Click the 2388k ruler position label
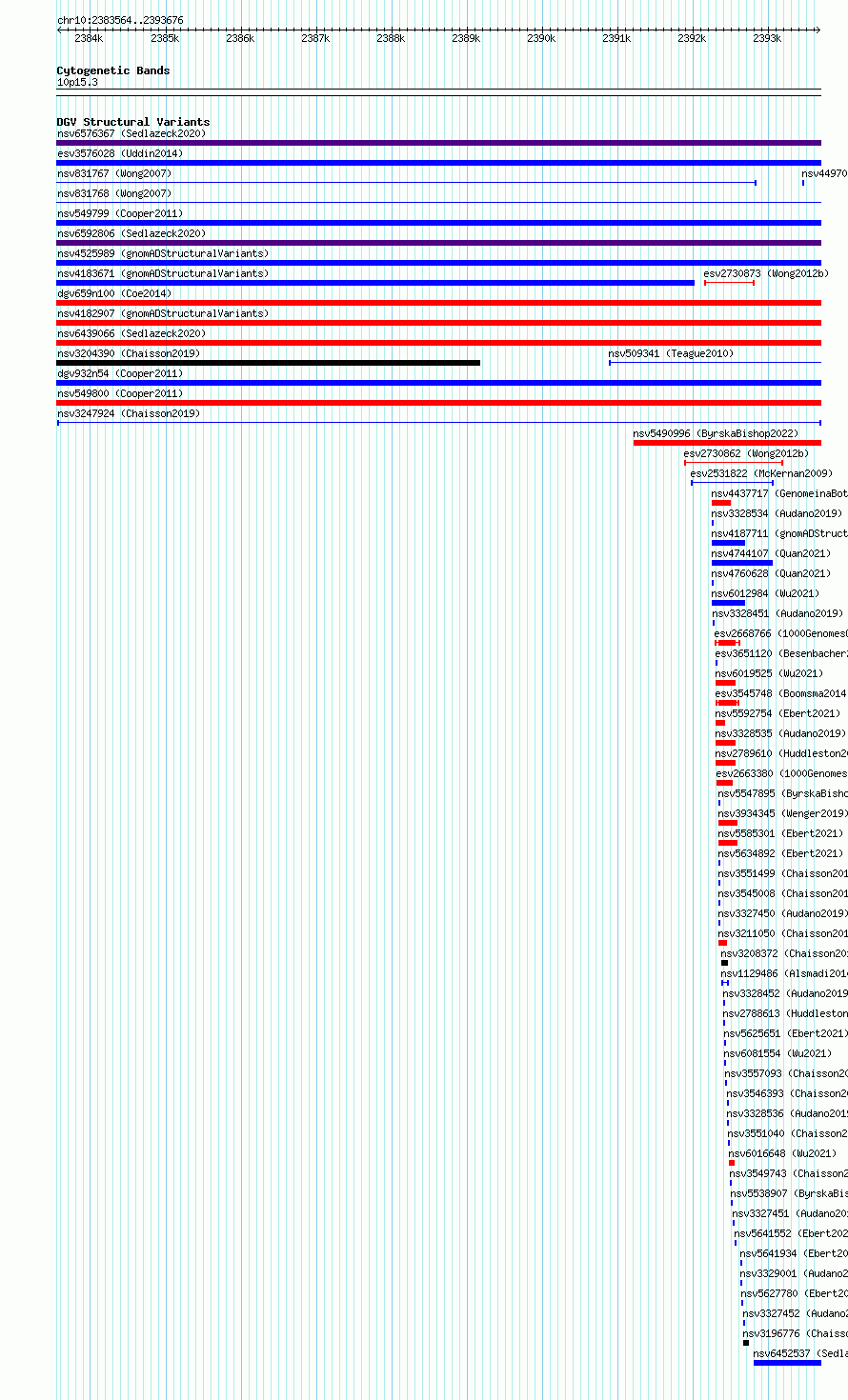The height and width of the screenshot is (1400, 848). coord(391,38)
